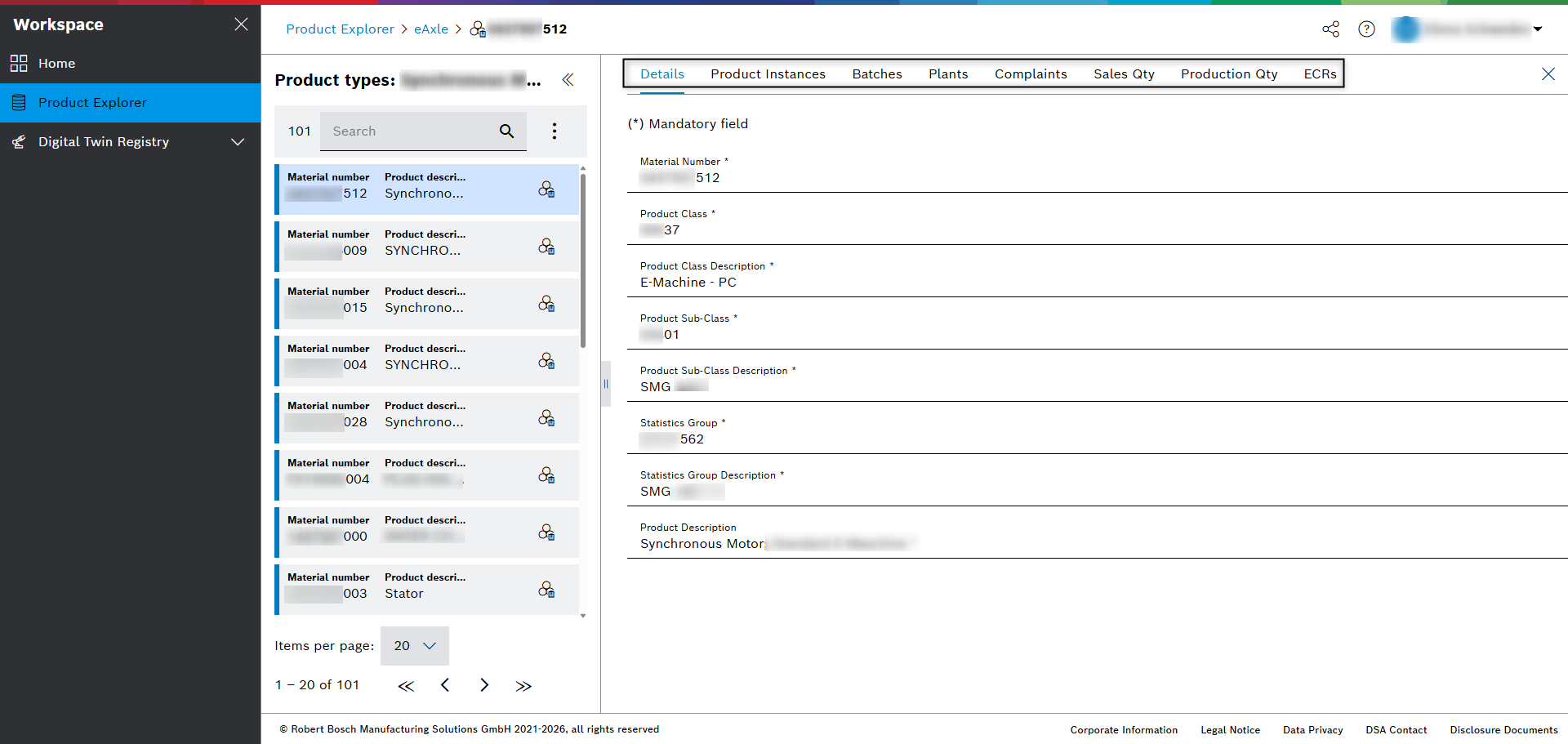The width and height of the screenshot is (1568, 744).
Task: Click the search magnifier icon
Action: coord(507,131)
